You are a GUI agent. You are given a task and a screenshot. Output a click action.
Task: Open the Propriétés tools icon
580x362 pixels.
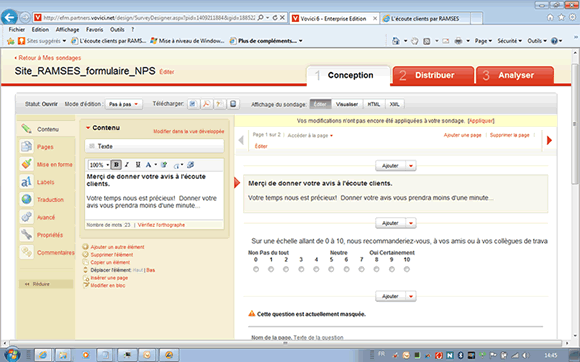point(26,234)
